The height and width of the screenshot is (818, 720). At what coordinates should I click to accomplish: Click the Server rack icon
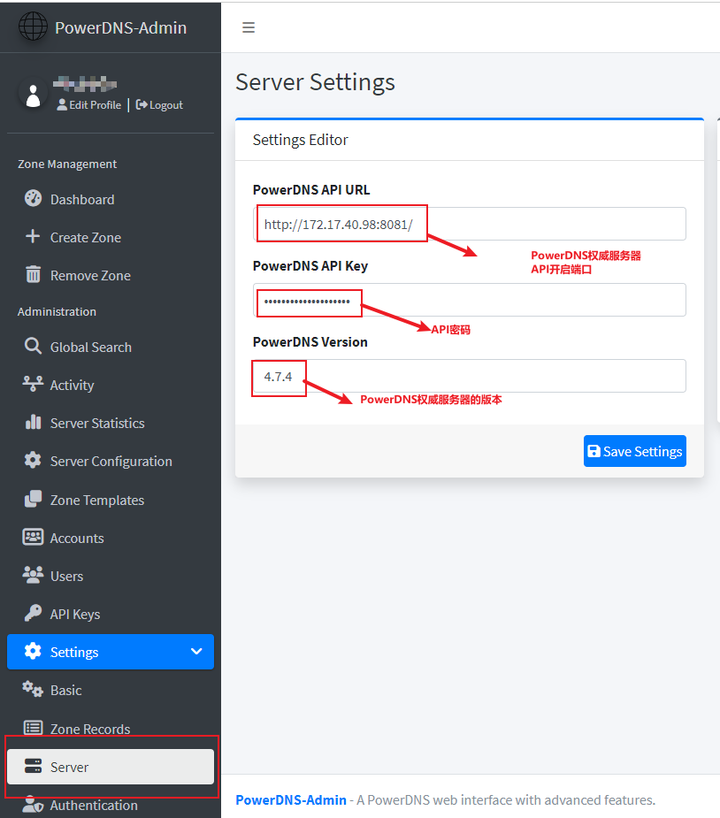tap(33, 766)
